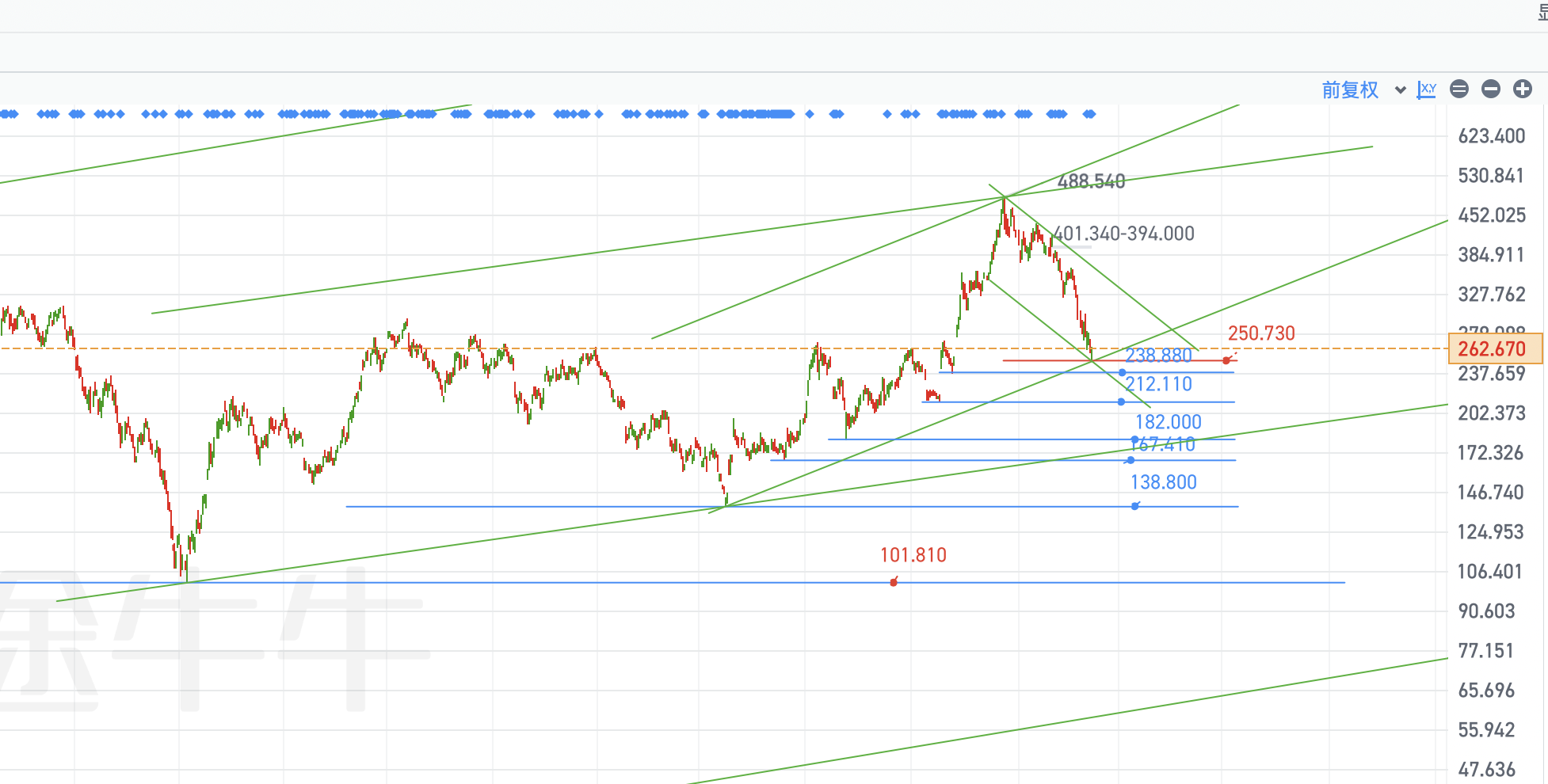Click the 452.025 axis value
Viewport: 1548px width, 784px height.
(1492, 215)
